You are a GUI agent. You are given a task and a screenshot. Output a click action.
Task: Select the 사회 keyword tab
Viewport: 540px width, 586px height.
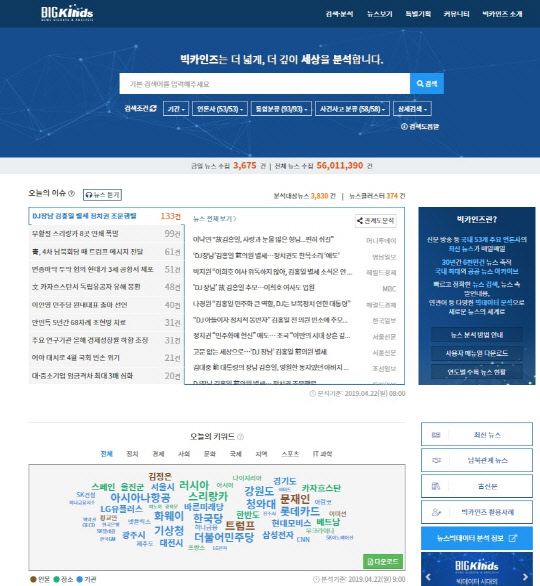coord(184,454)
